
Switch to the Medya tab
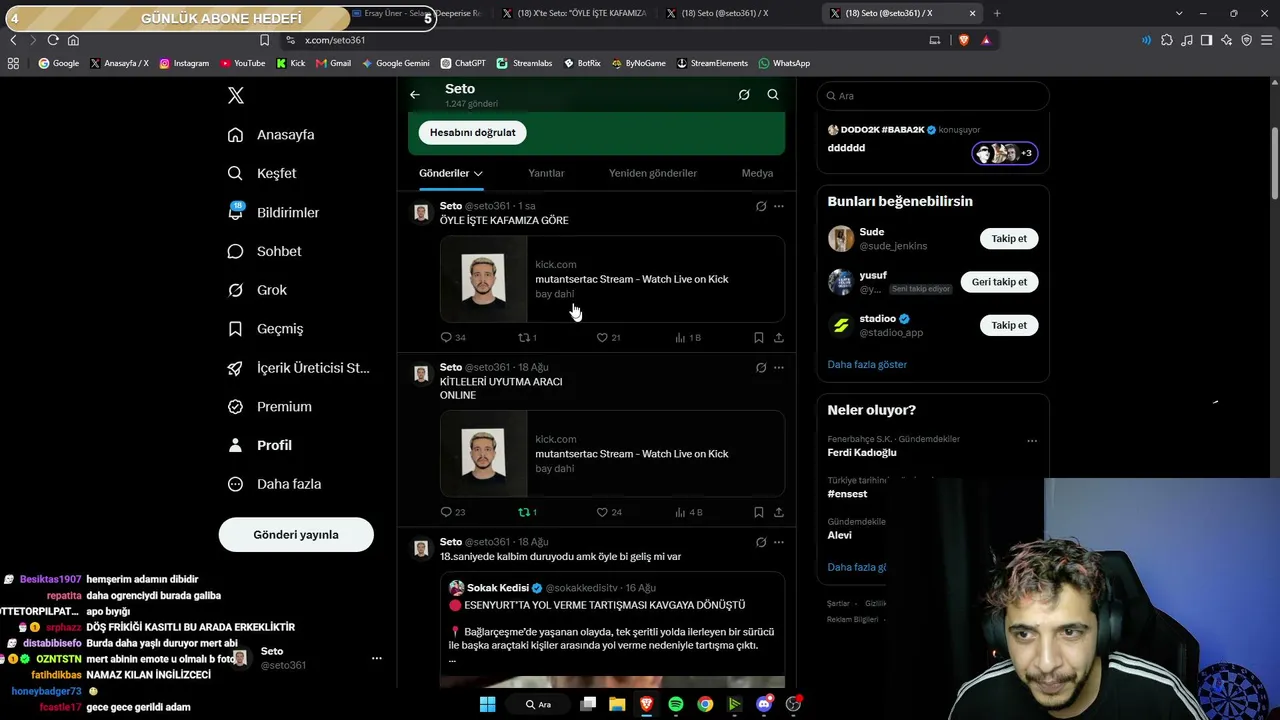pyautogui.click(x=757, y=173)
